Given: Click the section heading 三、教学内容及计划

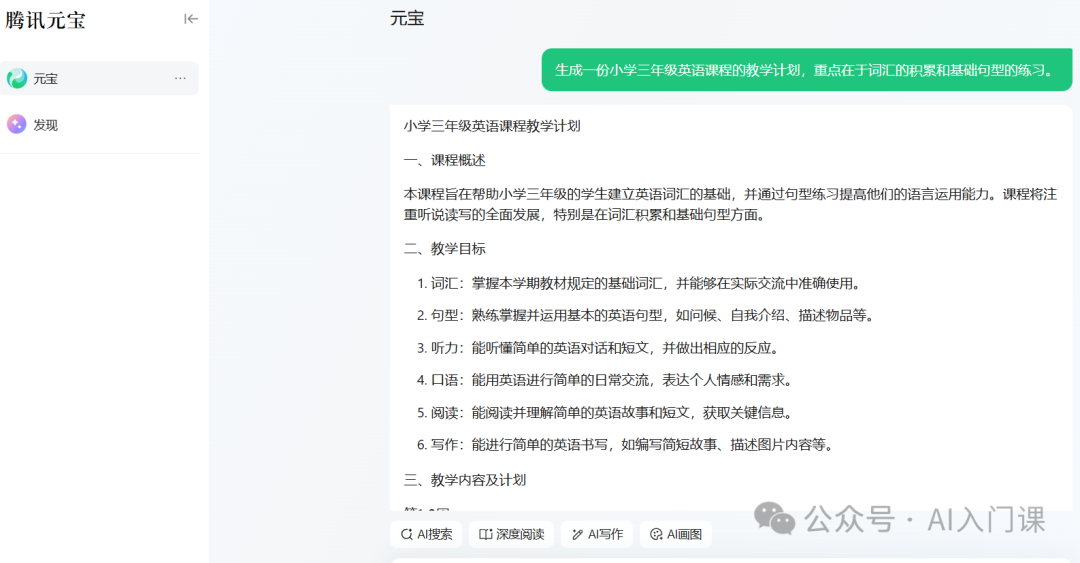Looking at the screenshot, I should 465,480.
